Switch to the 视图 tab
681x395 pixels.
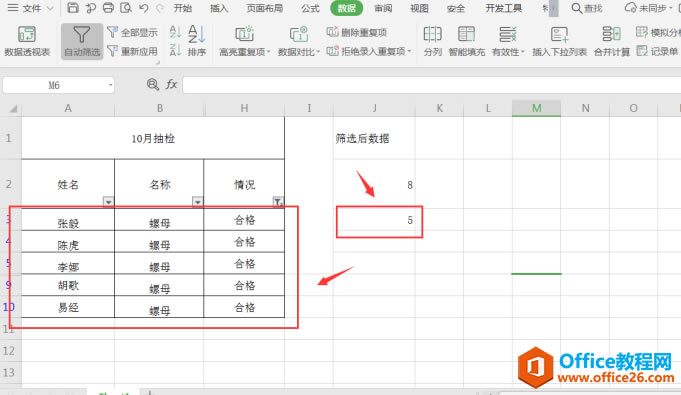[420, 8]
